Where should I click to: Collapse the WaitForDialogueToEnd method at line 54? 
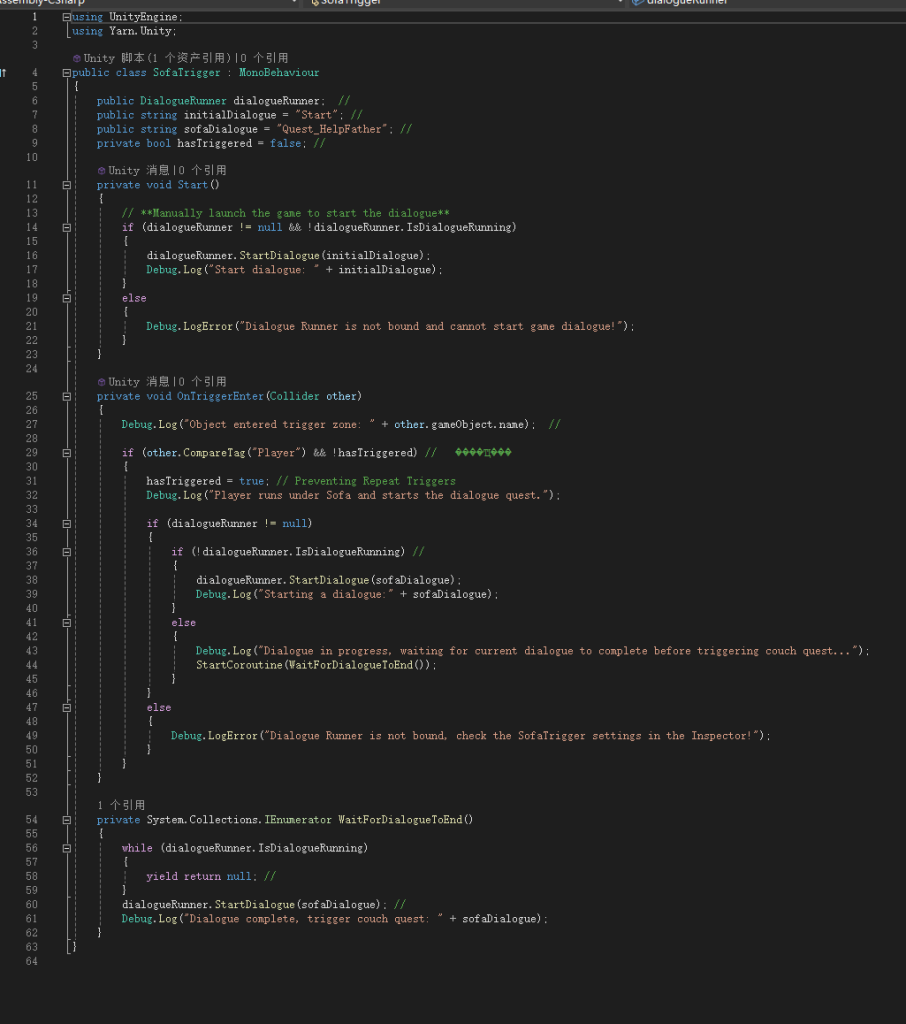[67, 820]
